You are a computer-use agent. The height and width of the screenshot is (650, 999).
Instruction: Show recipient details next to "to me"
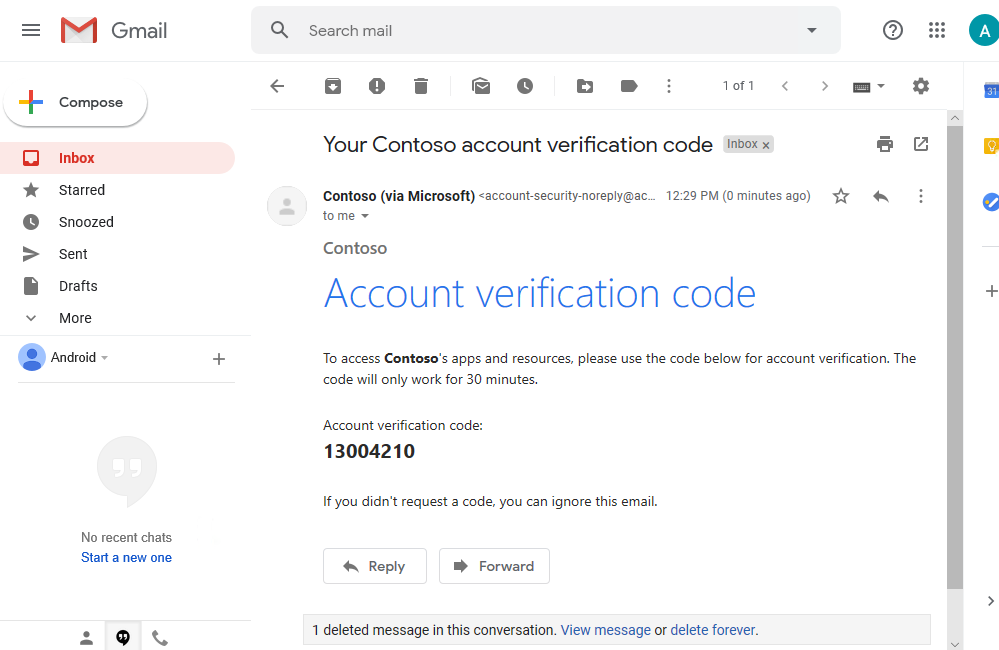coord(365,216)
